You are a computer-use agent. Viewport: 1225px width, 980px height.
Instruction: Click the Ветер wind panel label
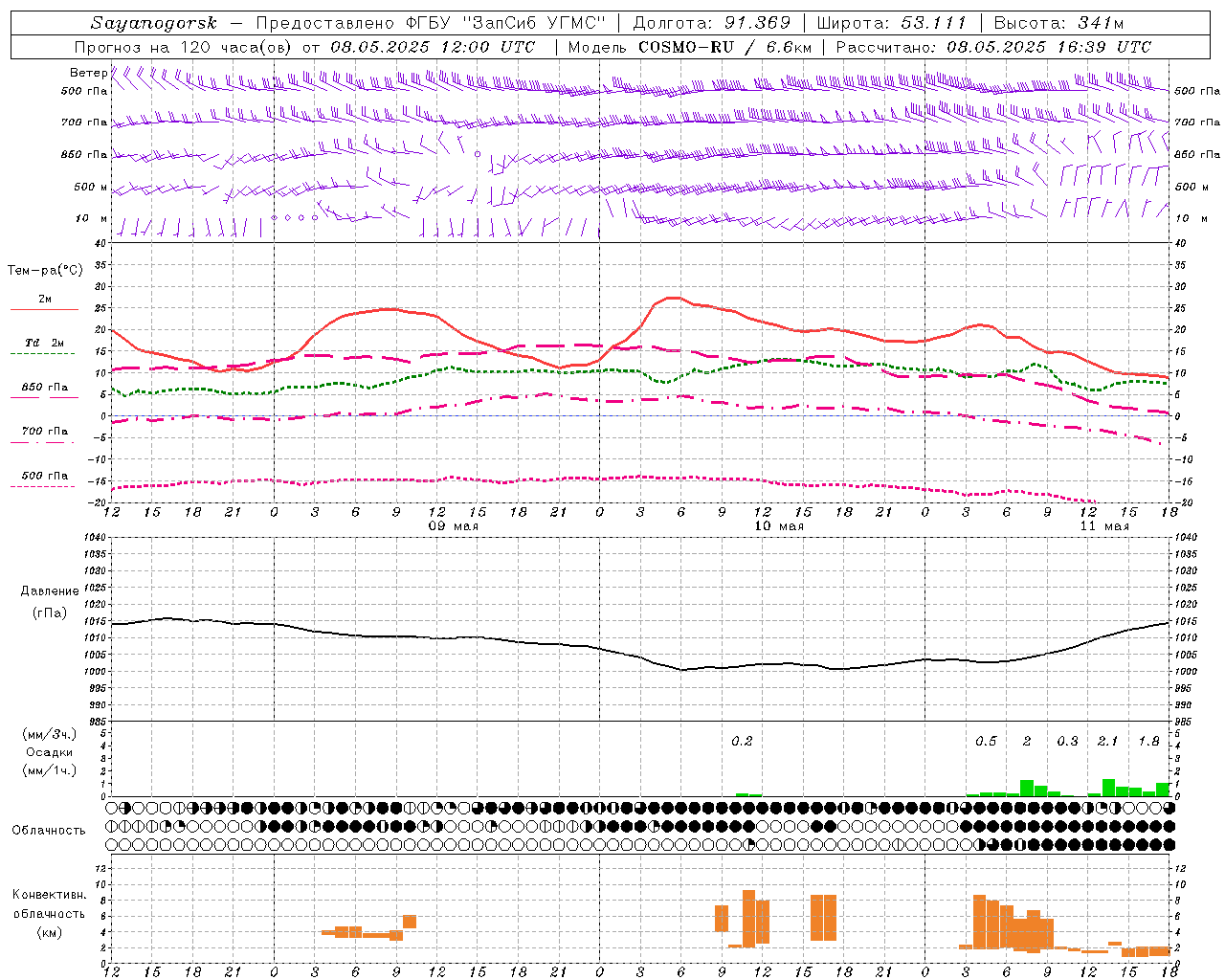click(x=88, y=73)
